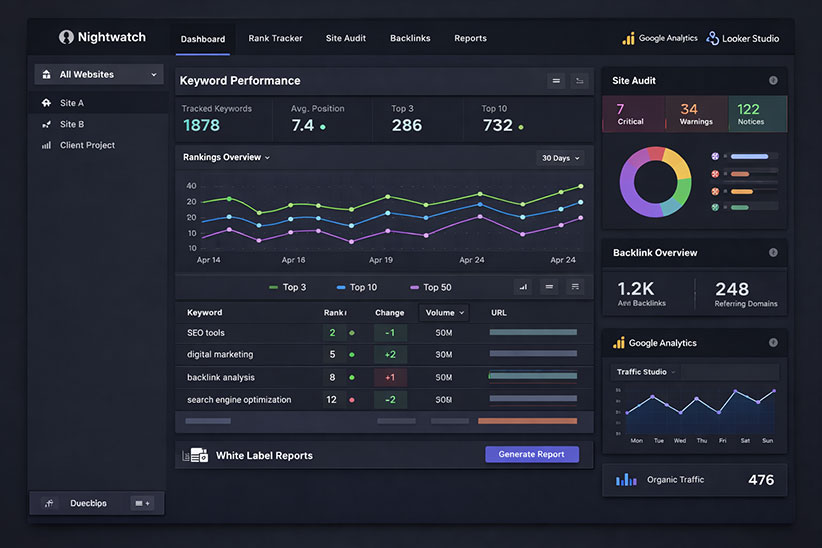Image resolution: width=822 pixels, height=548 pixels.
Task: Select the SEO tools keyword row
Action: pos(384,333)
